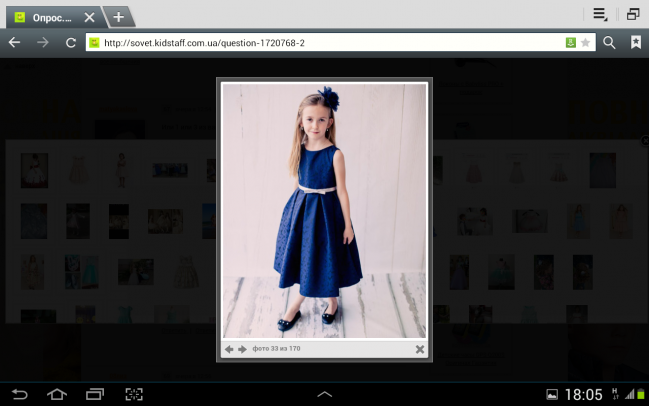This screenshot has height=406, width=649.
Task: Open Android recent apps list
Action: click(95, 393)
